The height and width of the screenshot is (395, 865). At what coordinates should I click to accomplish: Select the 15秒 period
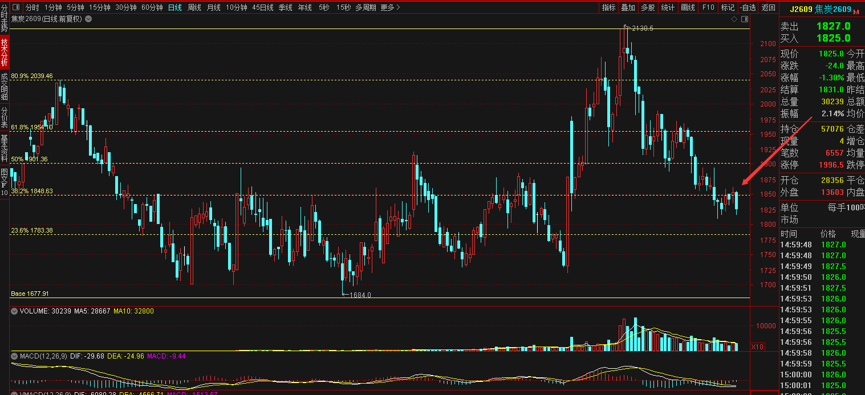343,8
